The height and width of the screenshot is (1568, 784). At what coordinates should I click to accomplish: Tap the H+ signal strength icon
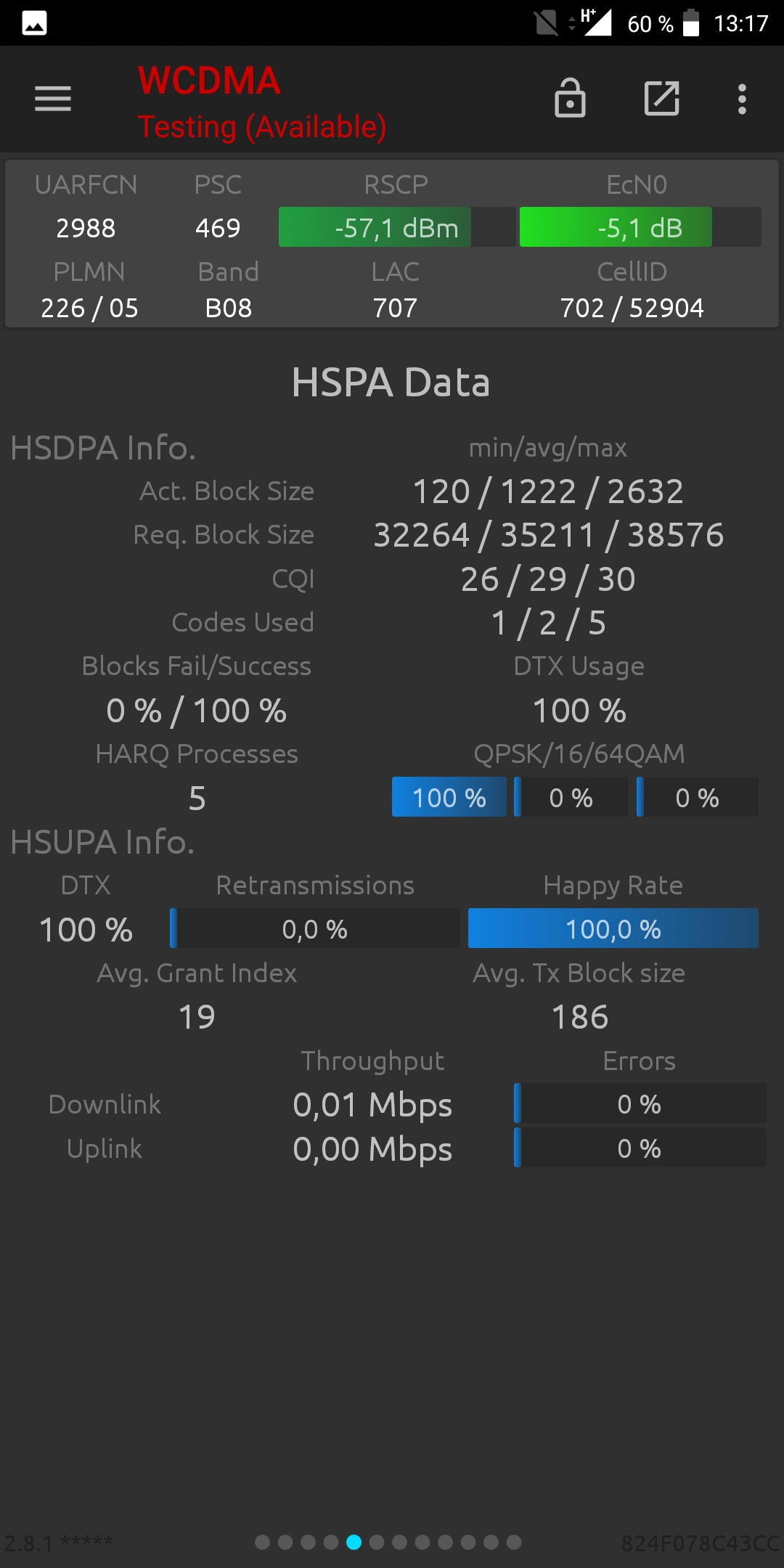click(595, 22)
